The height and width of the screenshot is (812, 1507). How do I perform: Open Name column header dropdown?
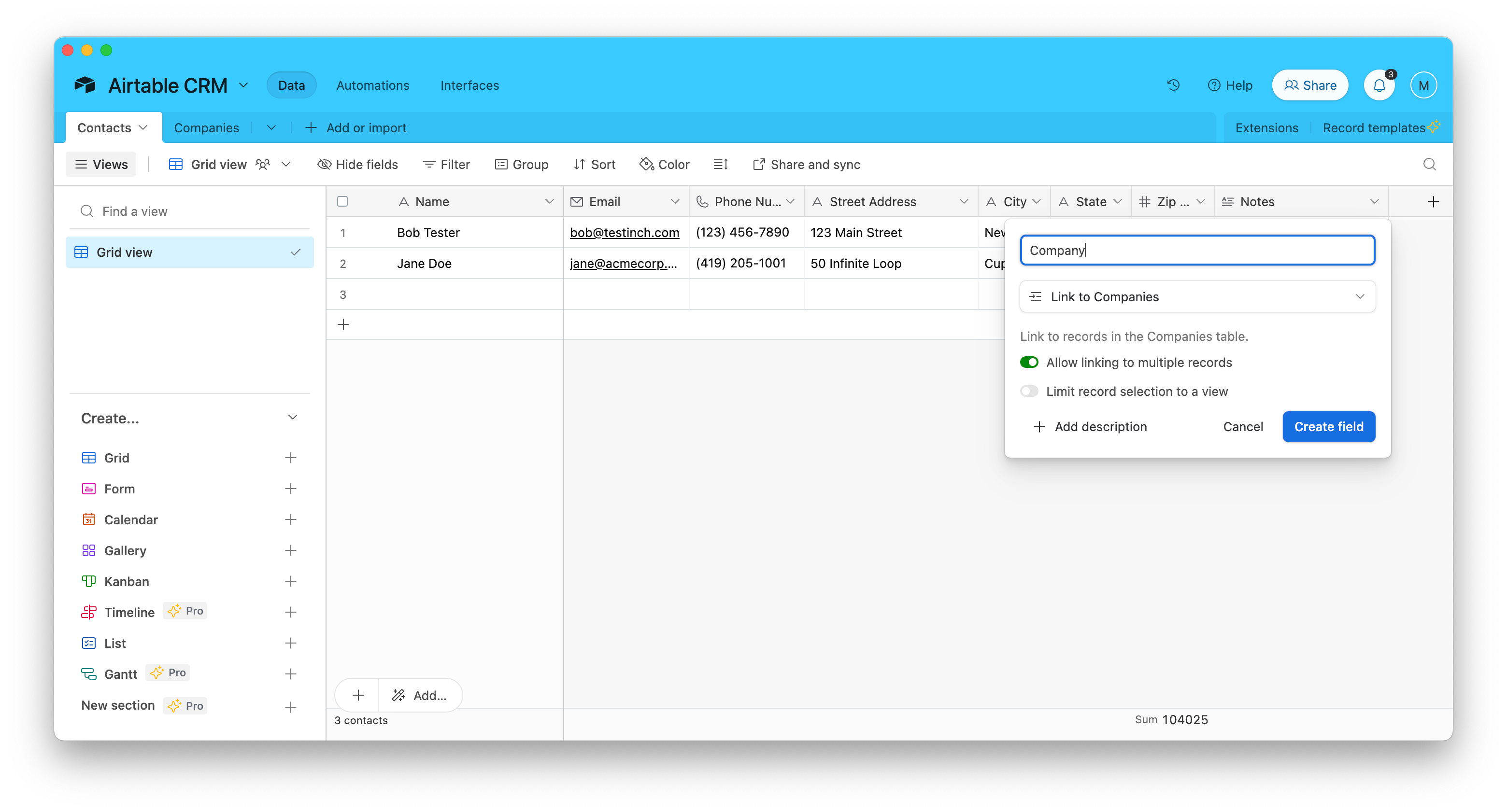pos(549,202)
